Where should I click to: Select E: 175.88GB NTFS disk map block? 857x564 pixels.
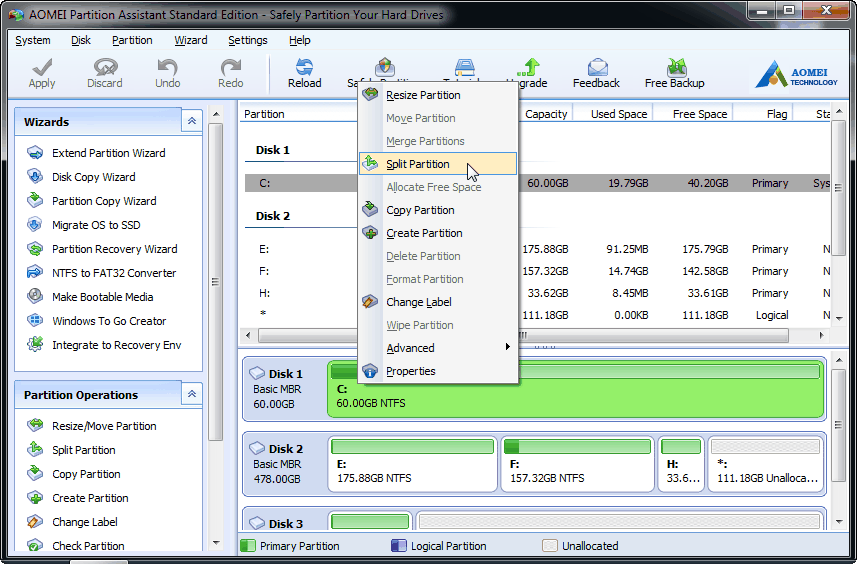click(x=413, y=463)
